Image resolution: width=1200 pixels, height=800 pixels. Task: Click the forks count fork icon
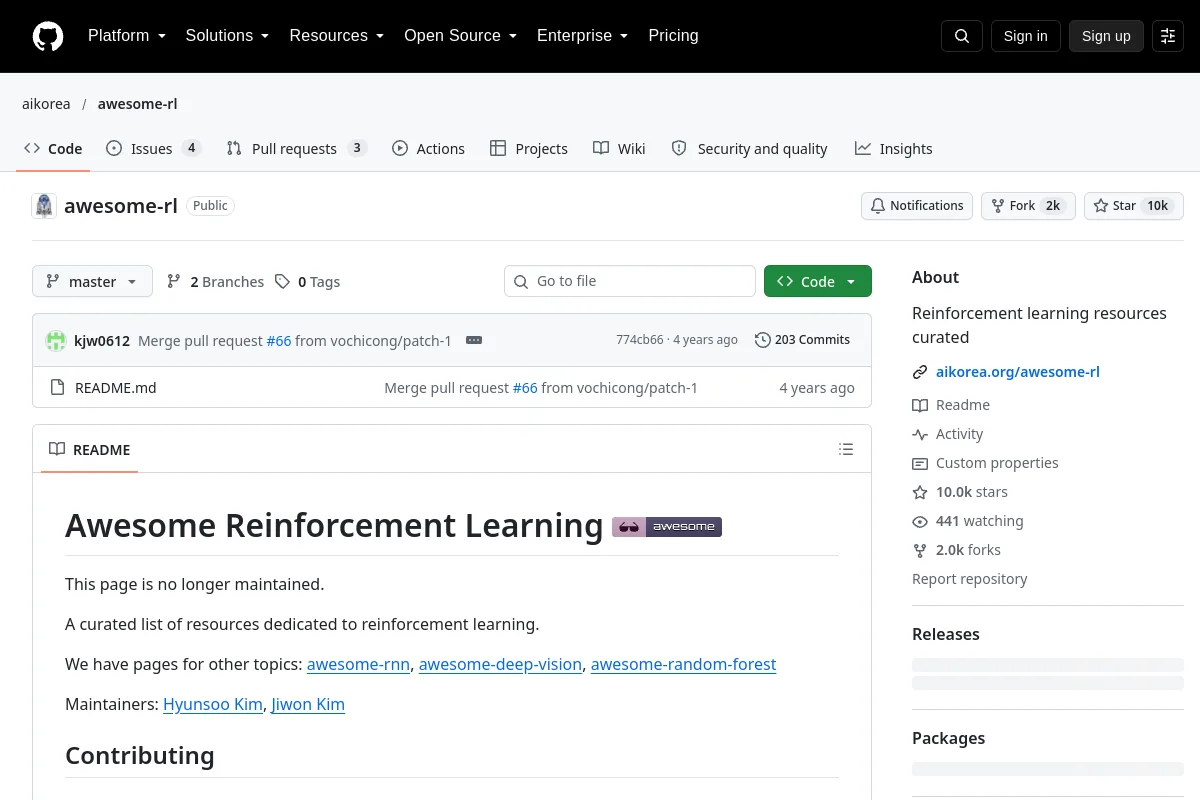tap(920, 550)
